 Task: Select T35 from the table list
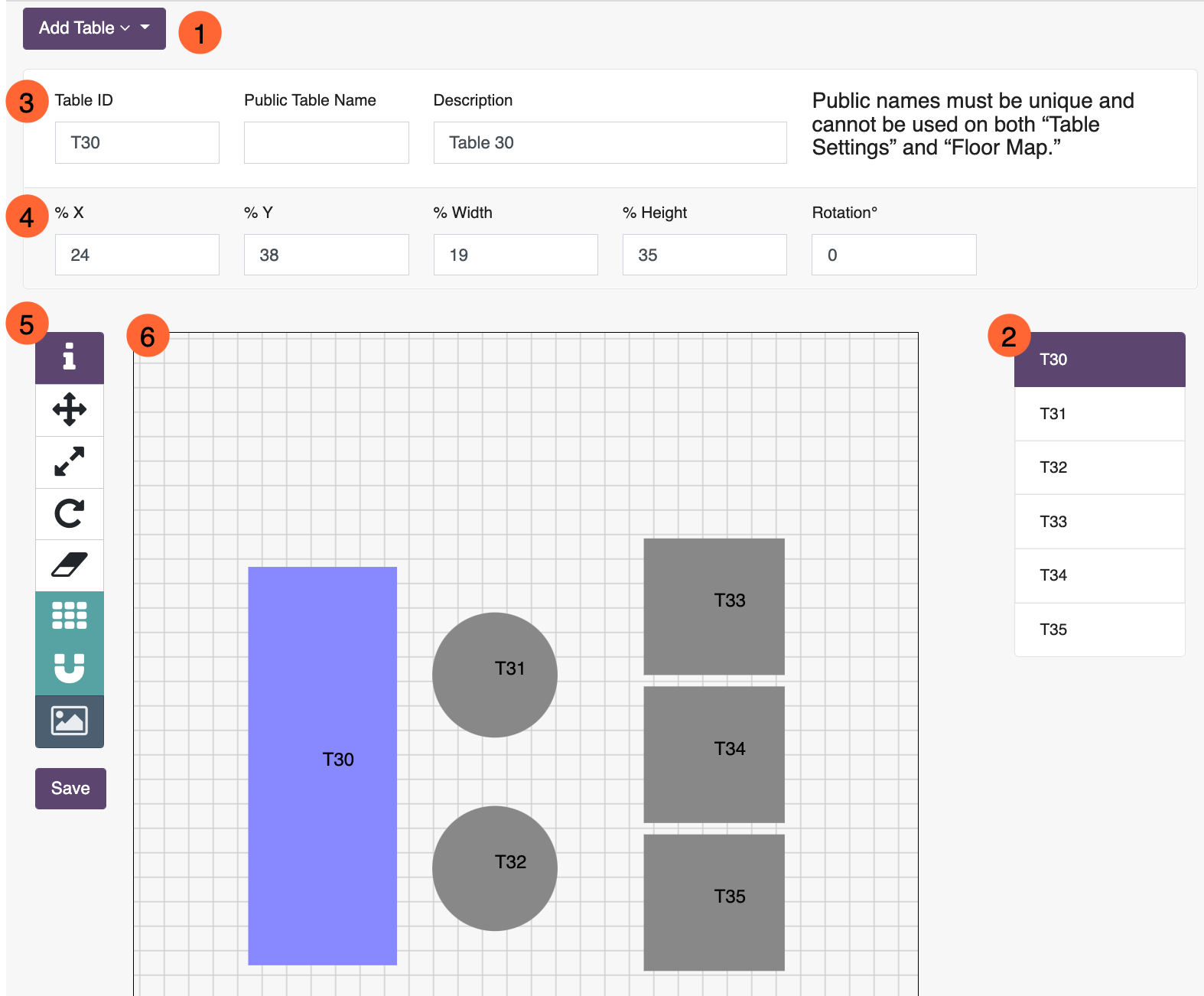[x=1099, y=630]
